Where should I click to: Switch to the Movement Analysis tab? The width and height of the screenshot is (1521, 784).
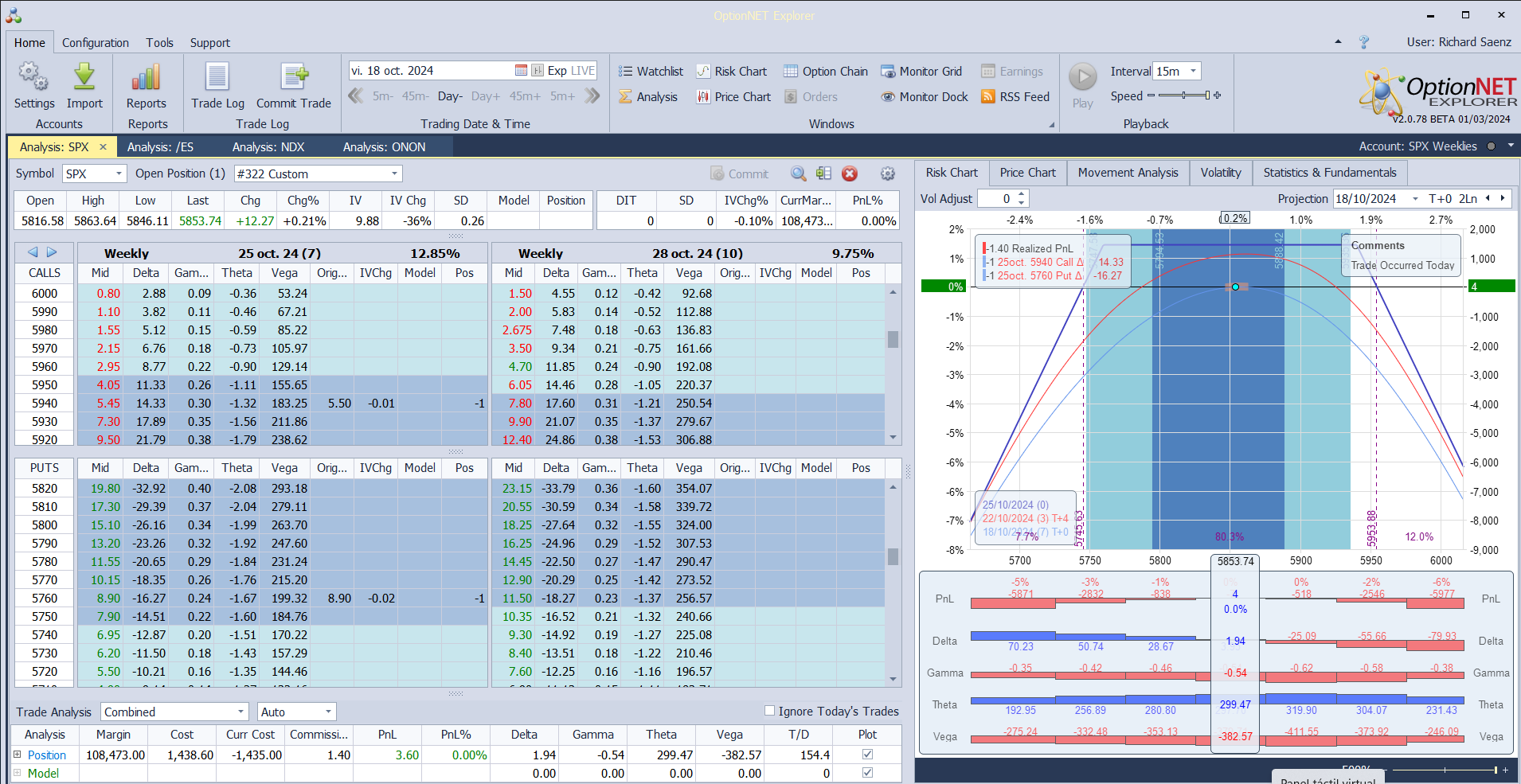click(x=1128, y=173)
